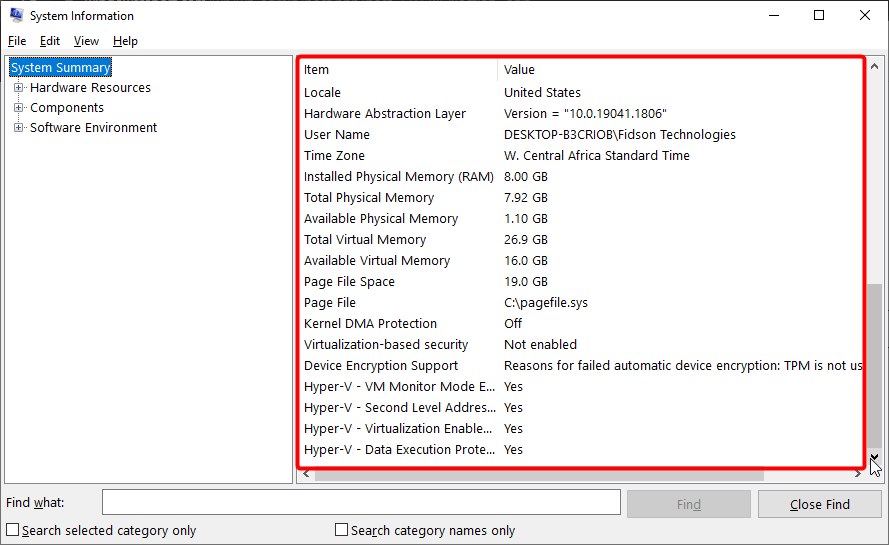This screenshot has width=889, height=545.
Task: Select Hyper-V Data Execution Protection row
Action: [581, 449]
